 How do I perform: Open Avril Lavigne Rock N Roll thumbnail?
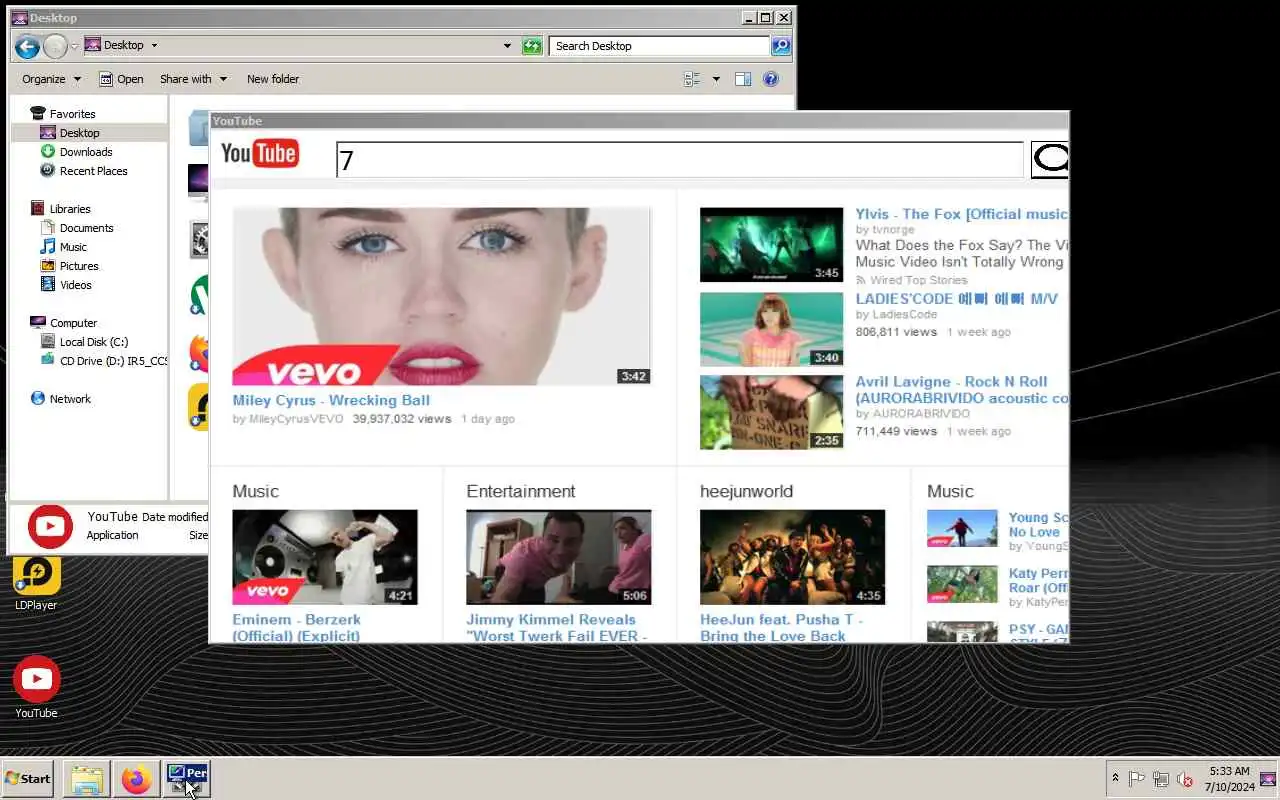coord(771,413)
